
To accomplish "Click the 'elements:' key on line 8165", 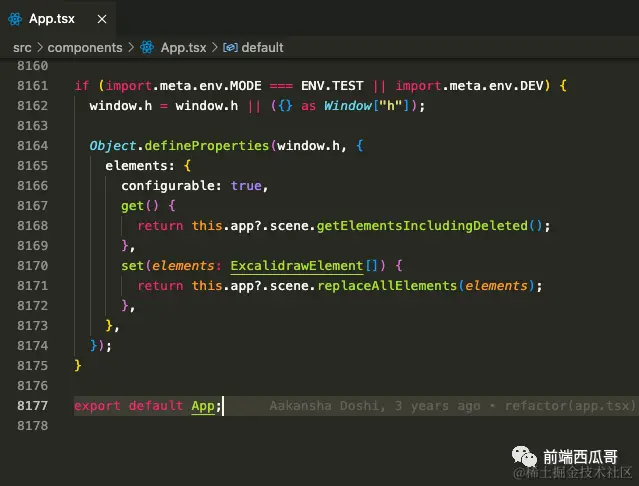I will 140,166.
